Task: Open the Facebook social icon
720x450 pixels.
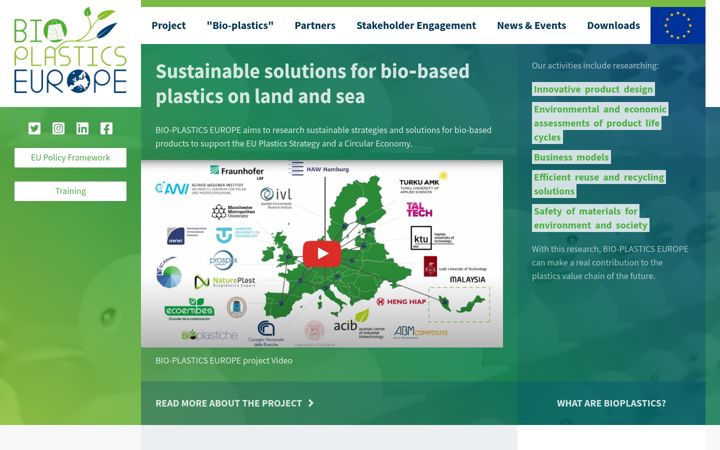Action: pyautogui.click(x=106, y=128)
